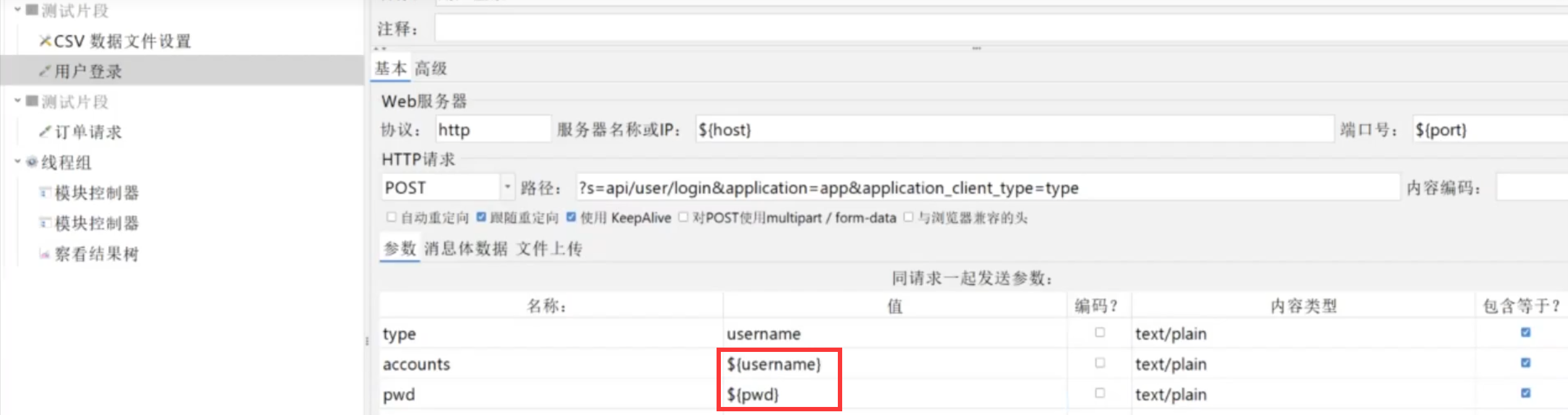The height and width of the screenshot is (415, 1568).
Task: Select the first 模块控制器 item
Action: point(97,193)
